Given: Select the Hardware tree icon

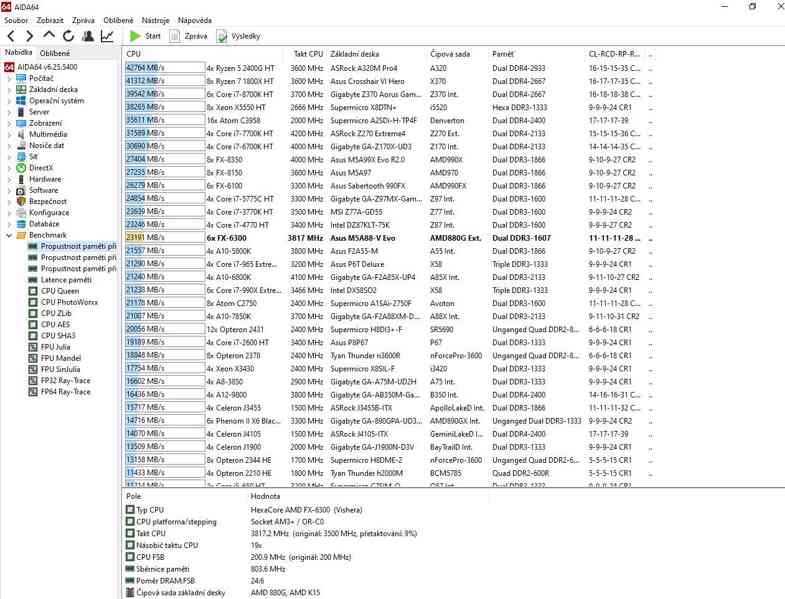Looking at the screenshot, I should click(x=21, y=179).
